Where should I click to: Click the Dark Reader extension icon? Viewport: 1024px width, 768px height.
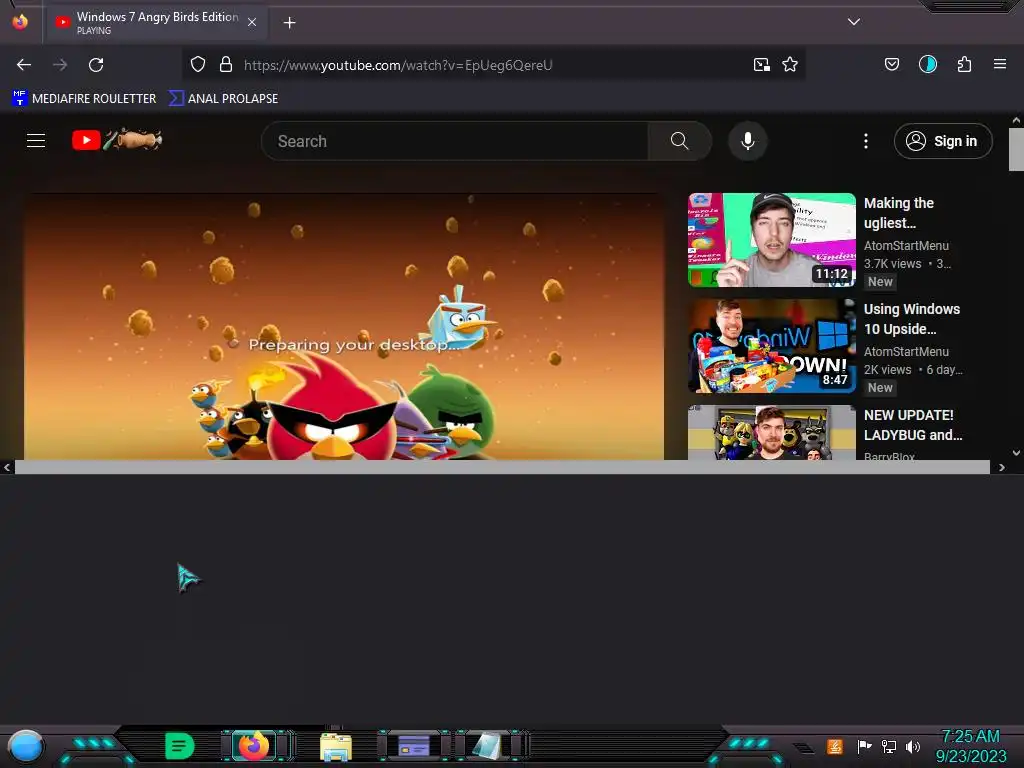coord(927,64)
